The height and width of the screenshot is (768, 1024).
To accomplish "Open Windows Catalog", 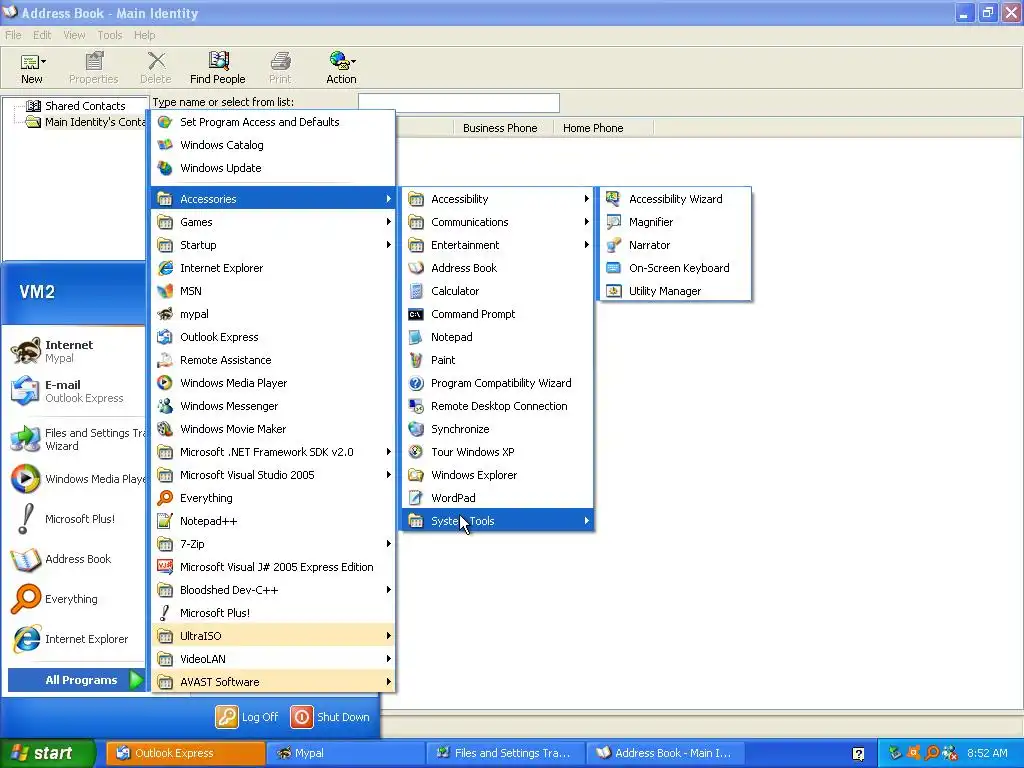I will [x=274, y=145].
